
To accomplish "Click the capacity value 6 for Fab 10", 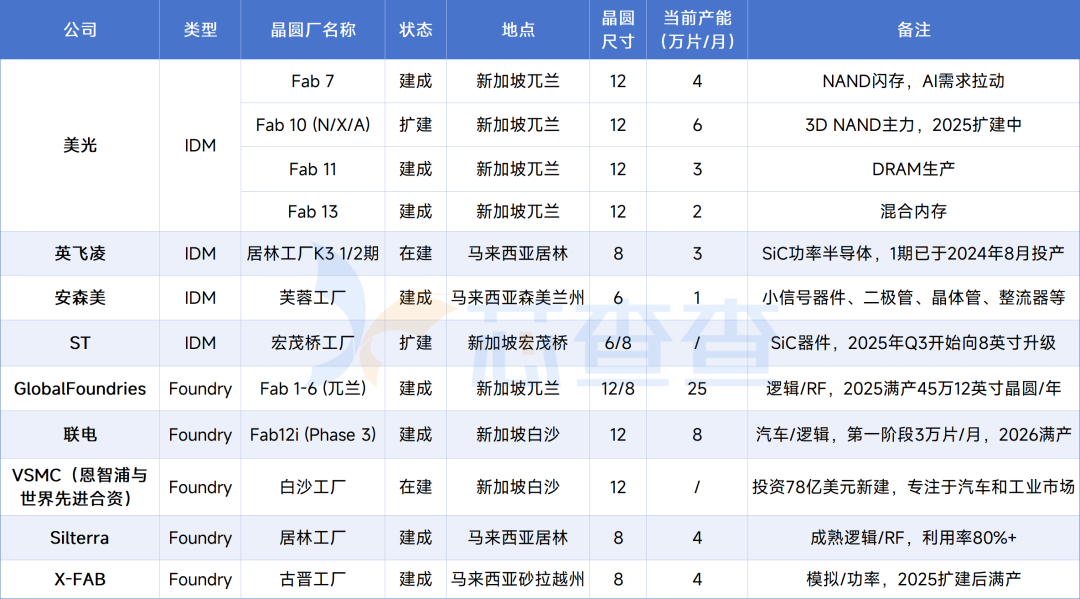I will tap(697, 125).
